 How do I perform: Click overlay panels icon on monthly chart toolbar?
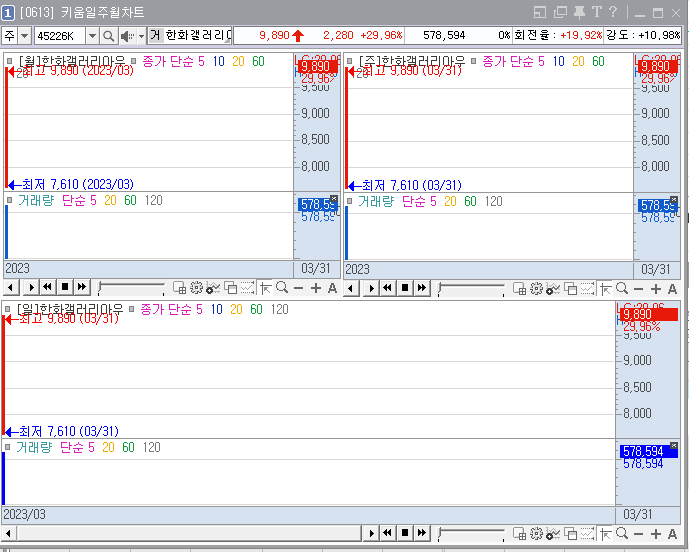[x=230, y=288]
